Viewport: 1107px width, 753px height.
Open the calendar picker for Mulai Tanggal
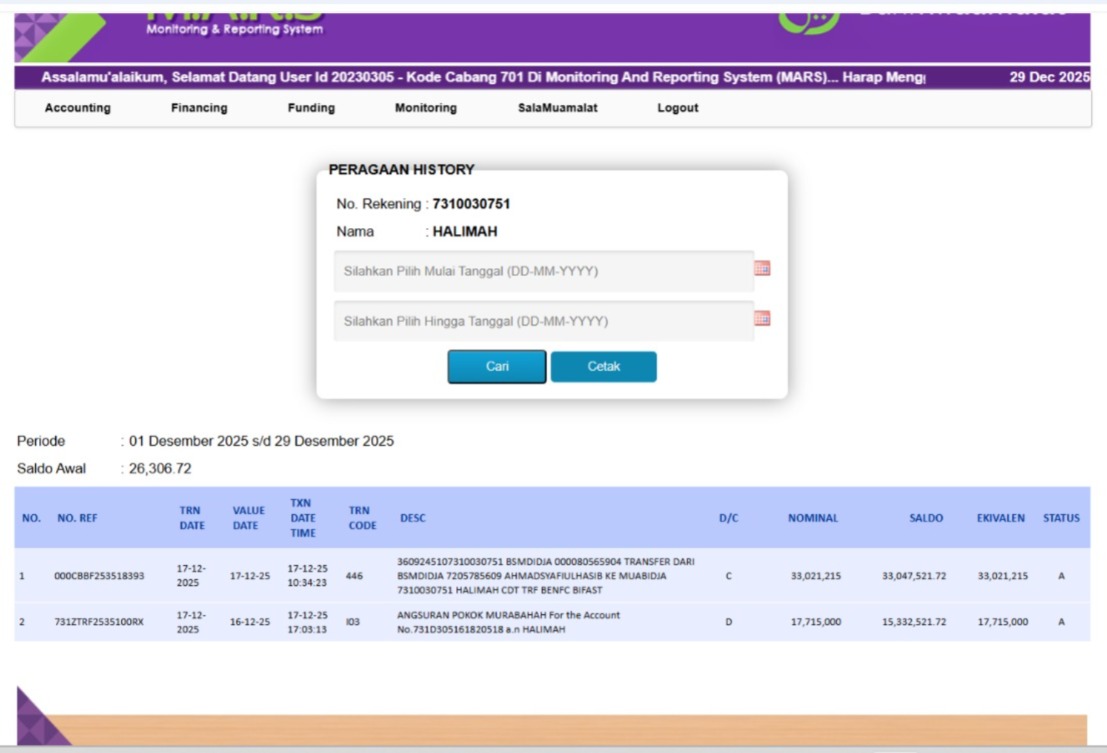pos(762,269)
